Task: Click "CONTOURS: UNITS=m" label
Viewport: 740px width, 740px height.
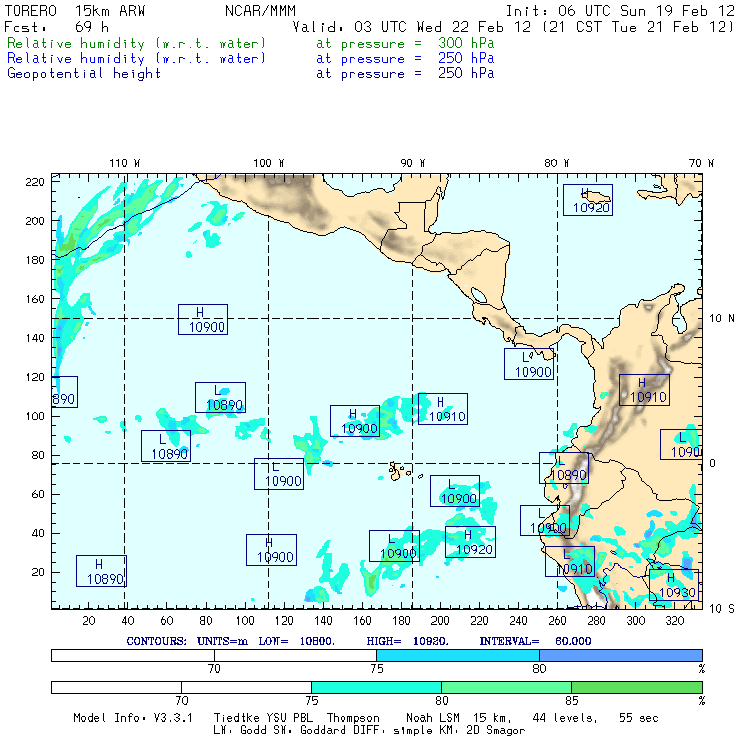Action: 187,641
